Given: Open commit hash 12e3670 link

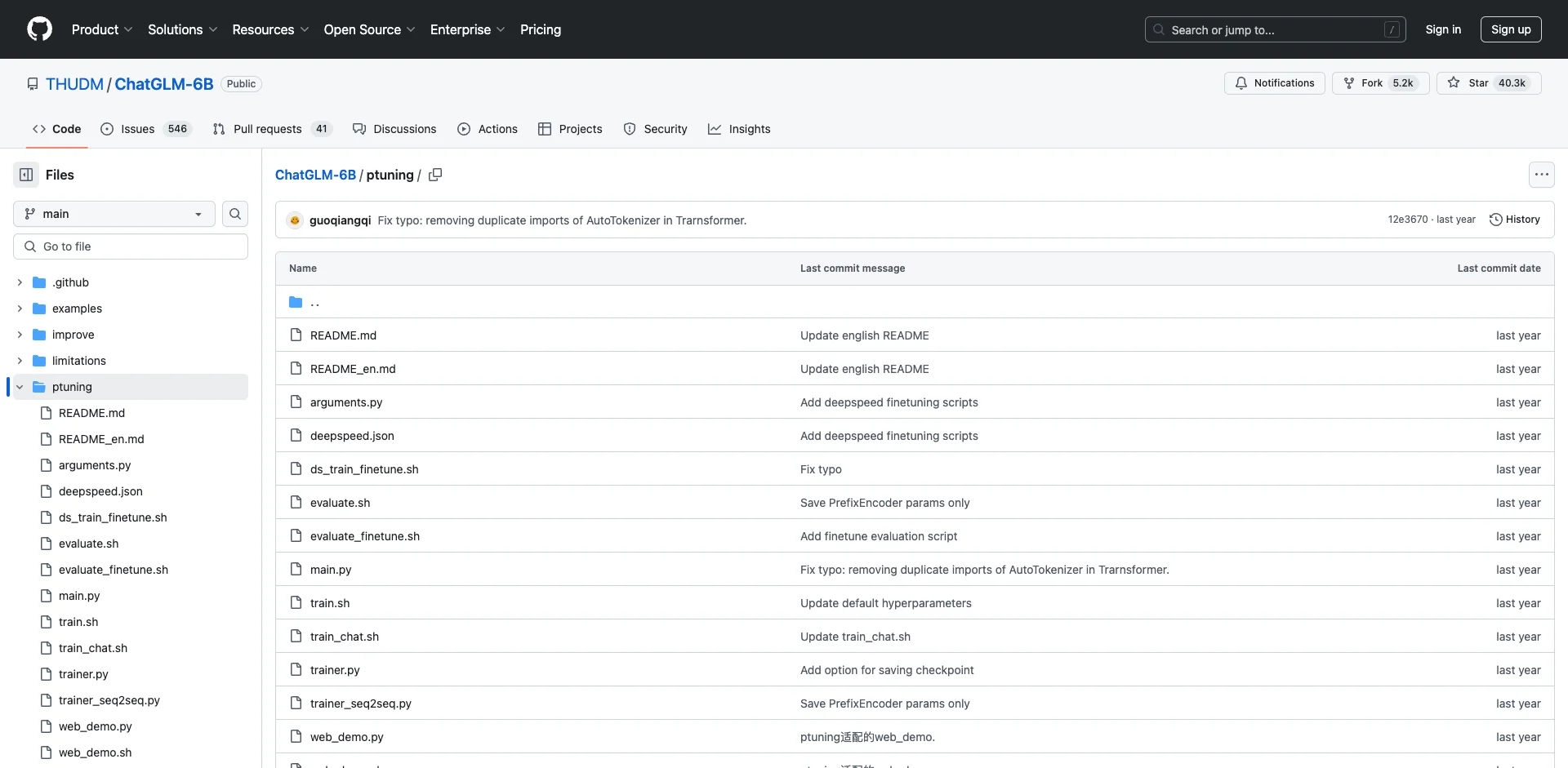Looking at the screenshot, I should tap(1408, 220).
